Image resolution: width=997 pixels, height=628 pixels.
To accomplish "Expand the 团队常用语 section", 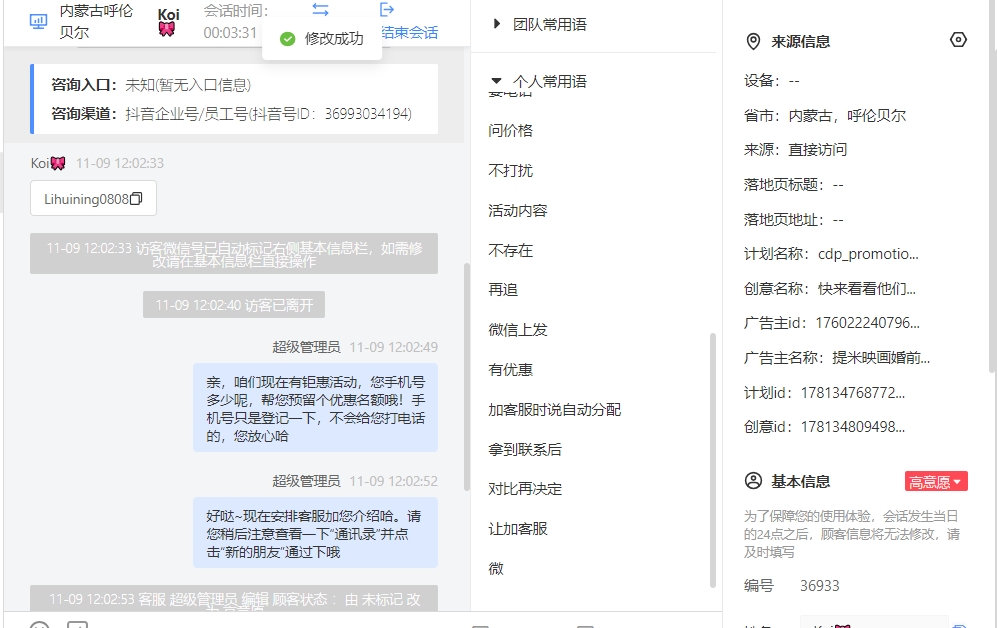I will (x=497, y=24).
